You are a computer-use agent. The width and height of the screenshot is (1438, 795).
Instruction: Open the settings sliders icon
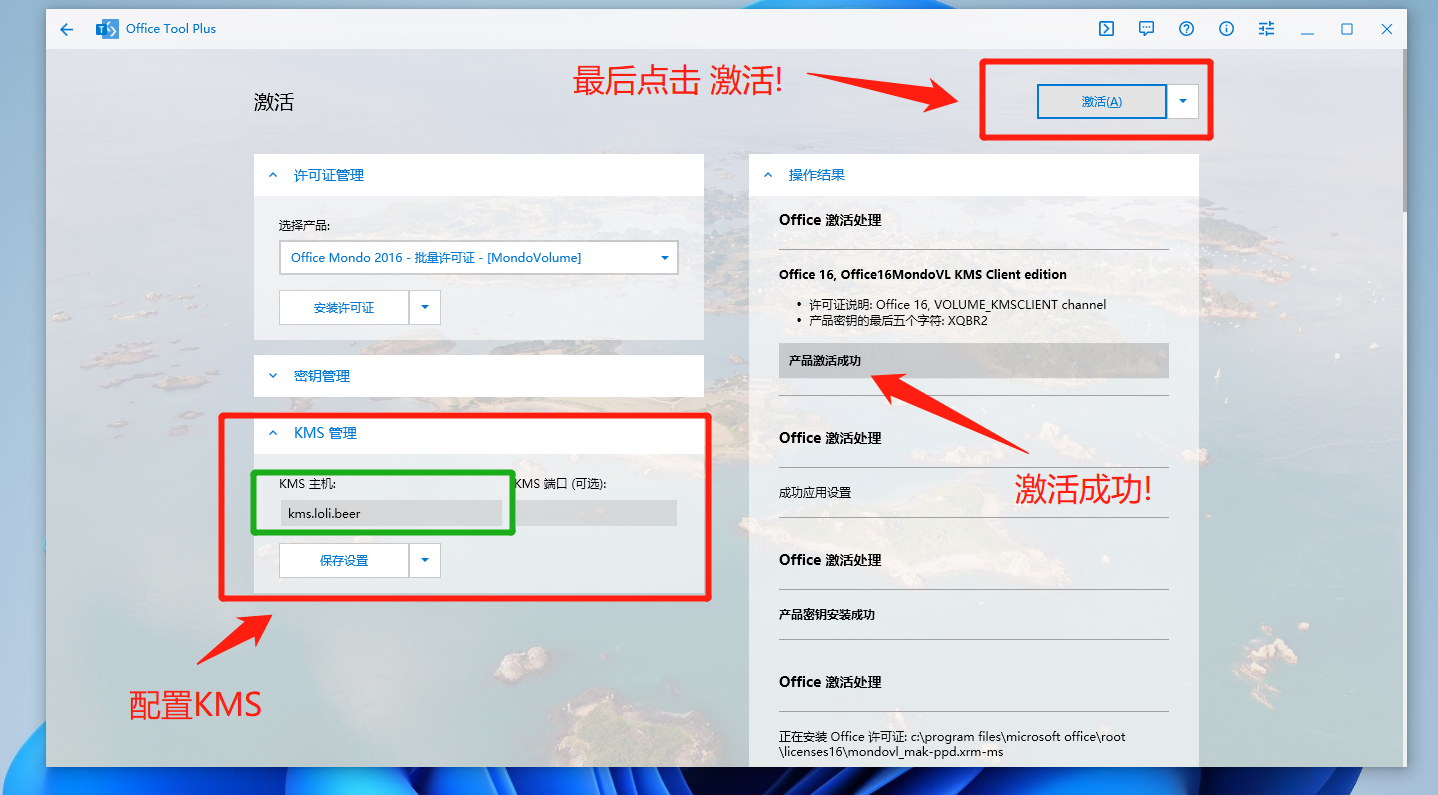click(1266, 29)
